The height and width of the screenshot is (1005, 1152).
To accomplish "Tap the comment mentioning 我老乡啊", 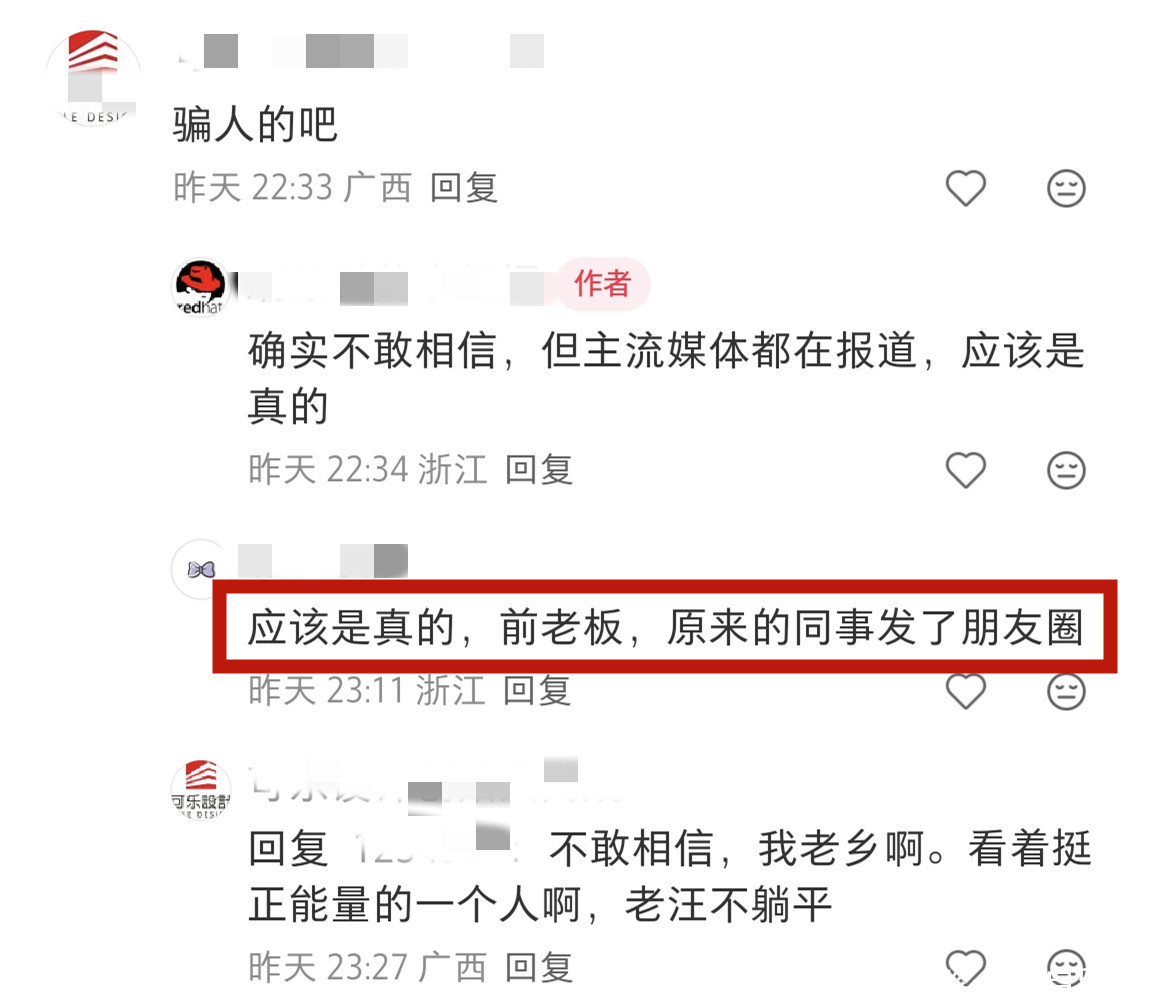I will pyautogui.click(x=669, y=876).
